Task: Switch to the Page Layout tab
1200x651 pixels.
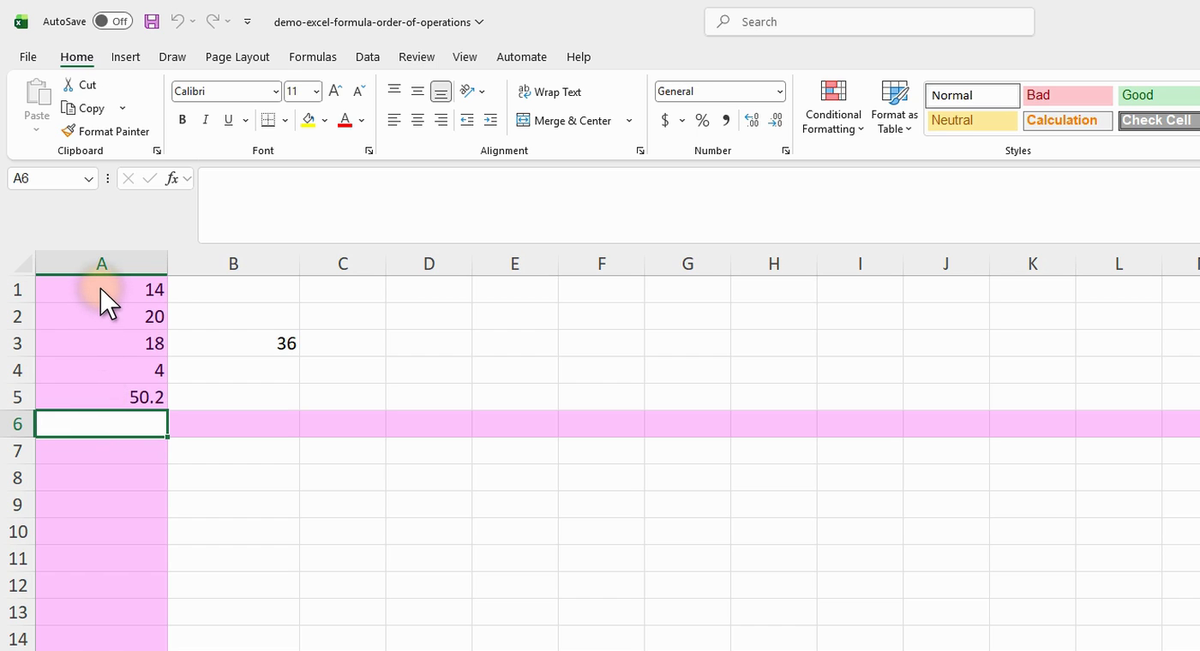Action: (237, 57)
